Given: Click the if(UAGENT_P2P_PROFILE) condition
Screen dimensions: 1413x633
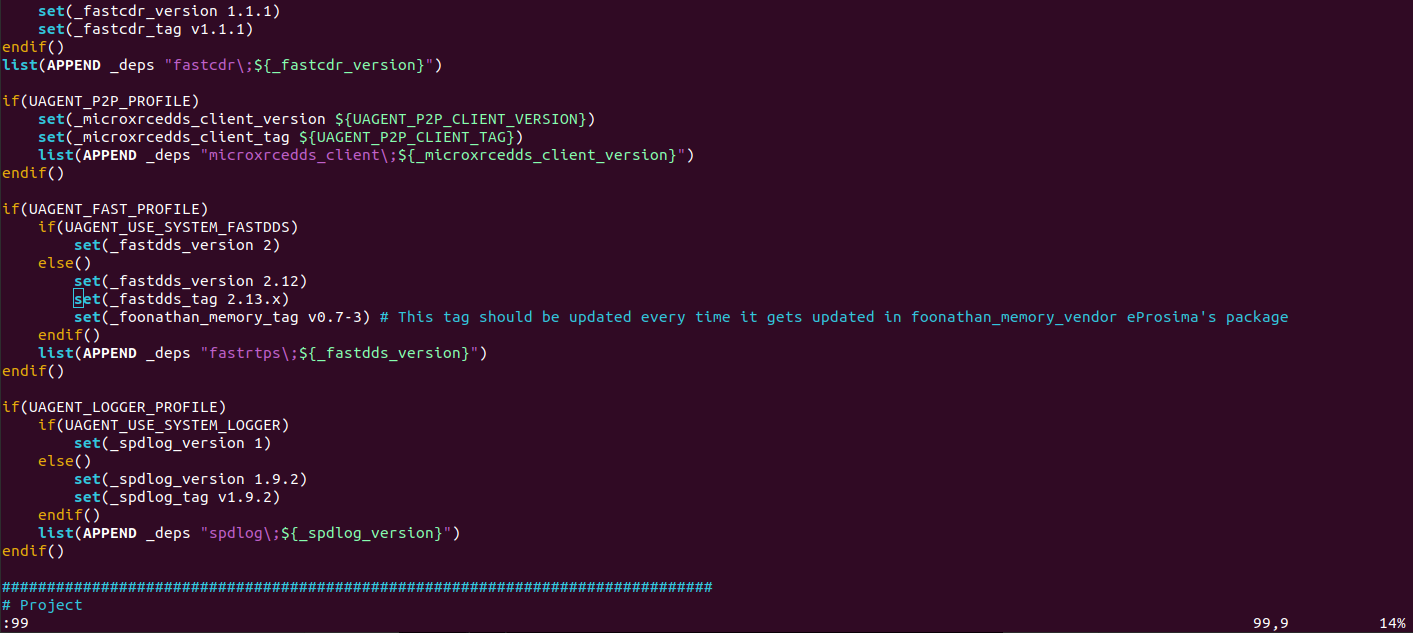Looking at the screenshot, I should click(101, 101).
